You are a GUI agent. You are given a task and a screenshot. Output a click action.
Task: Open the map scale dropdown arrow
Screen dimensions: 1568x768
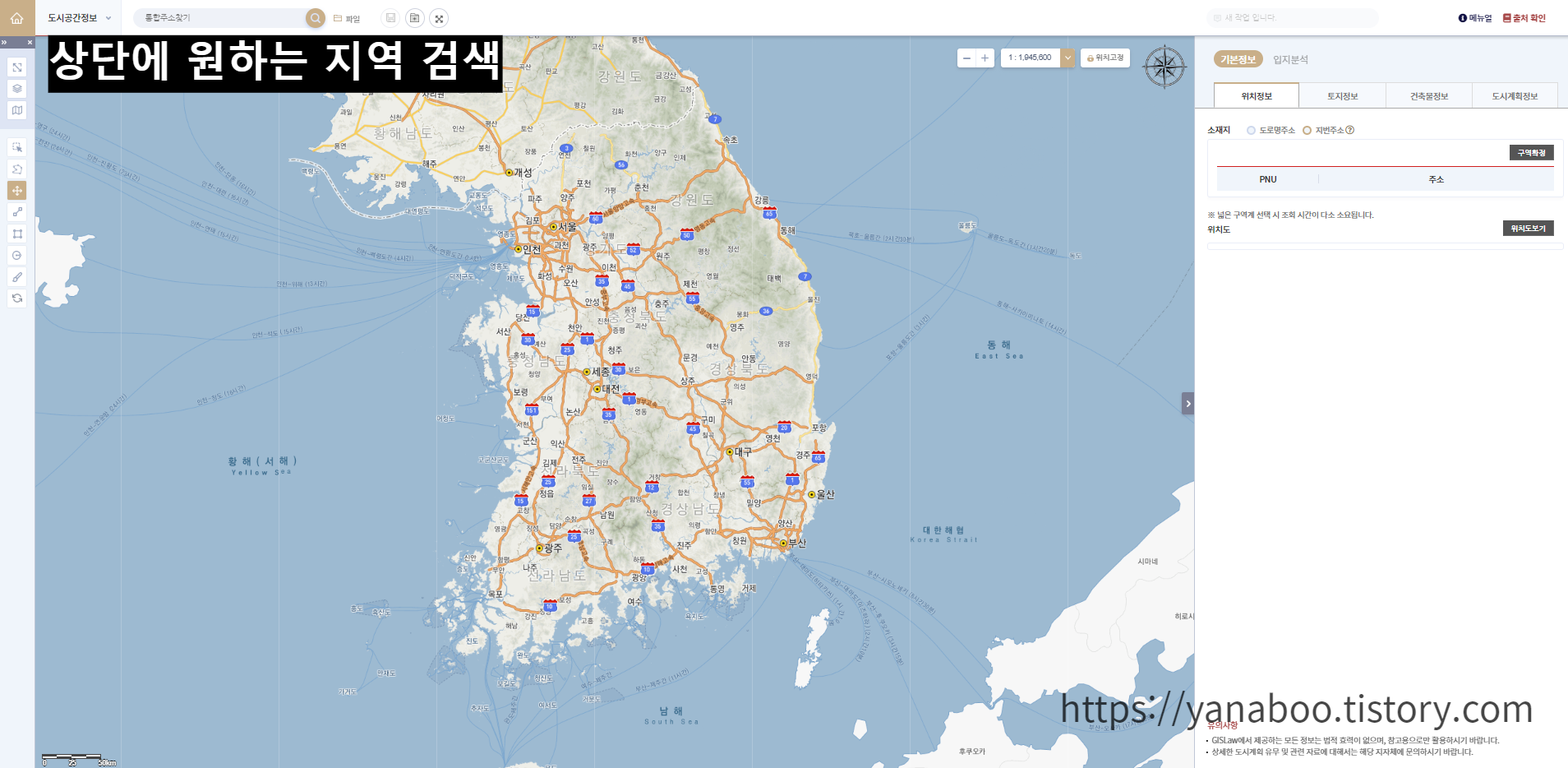coord(1068,58)
